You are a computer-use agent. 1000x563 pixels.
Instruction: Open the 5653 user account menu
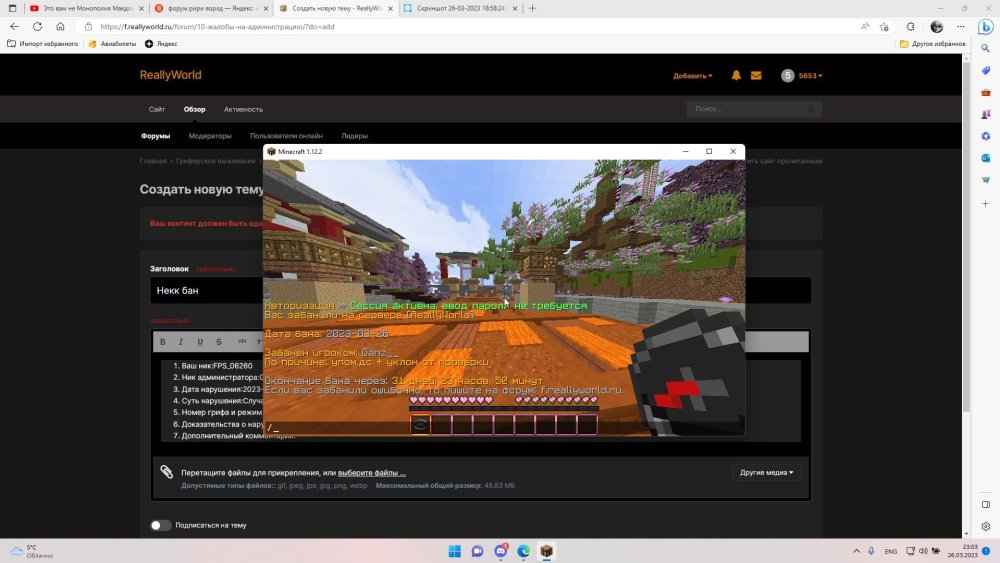pos(802,75)
